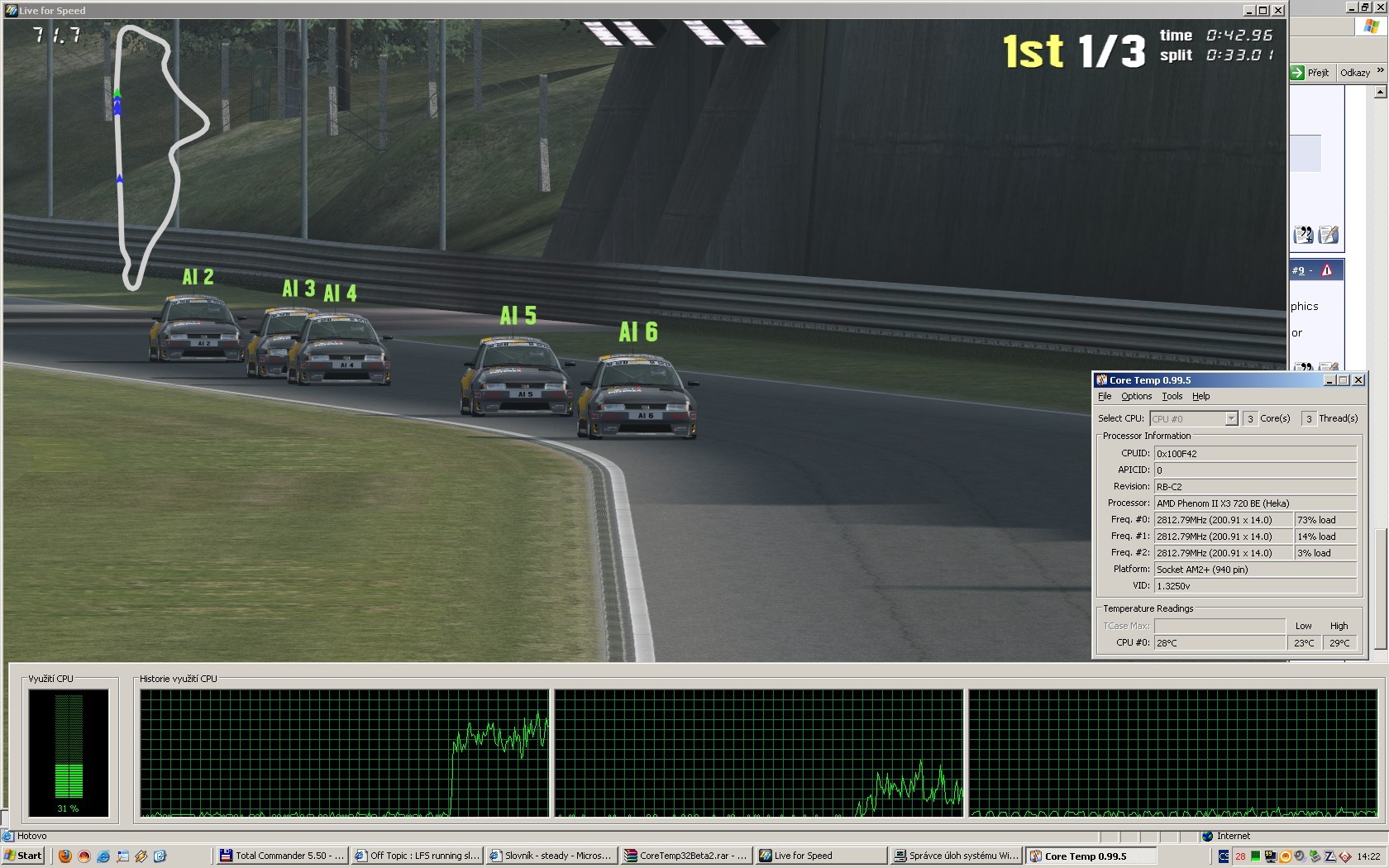1389x868 pixels.
Task: Click the red diamond tray icon
Action: [1344, 856]
